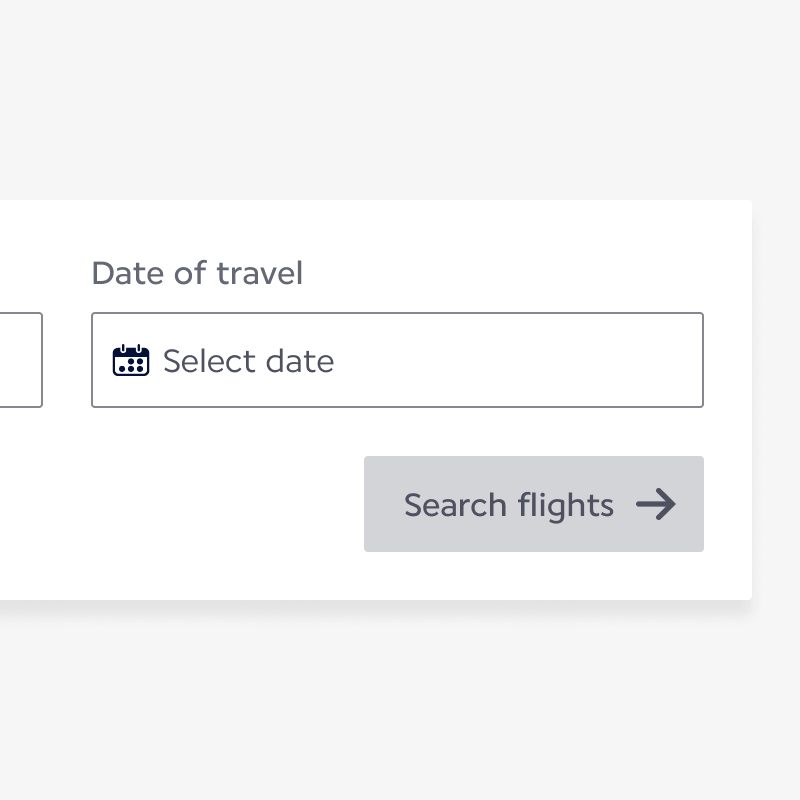Click the white card area below the date field
800x800 pixels.
[x=200, y=500]
